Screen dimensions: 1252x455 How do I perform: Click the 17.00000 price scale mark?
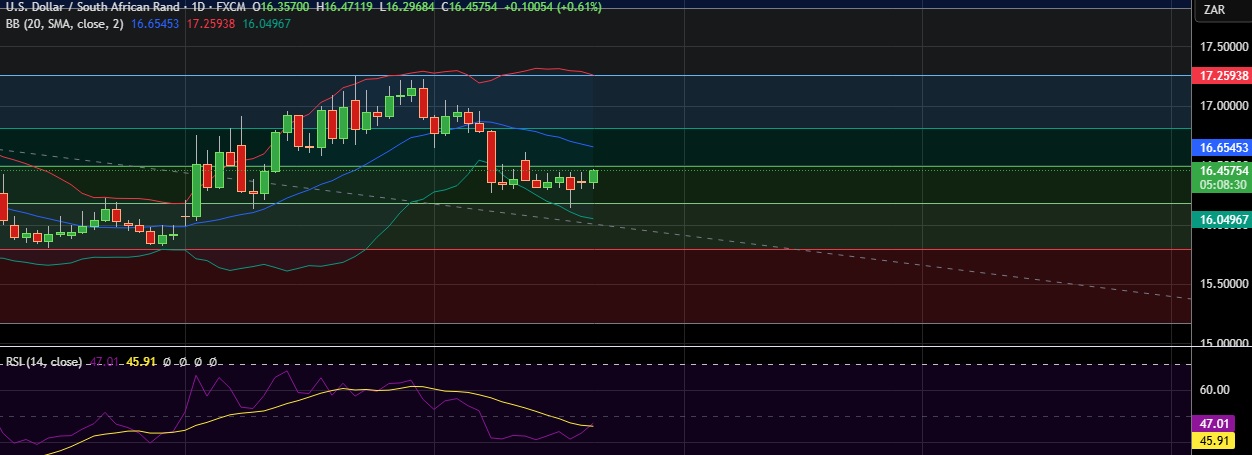pos(1224,105)
